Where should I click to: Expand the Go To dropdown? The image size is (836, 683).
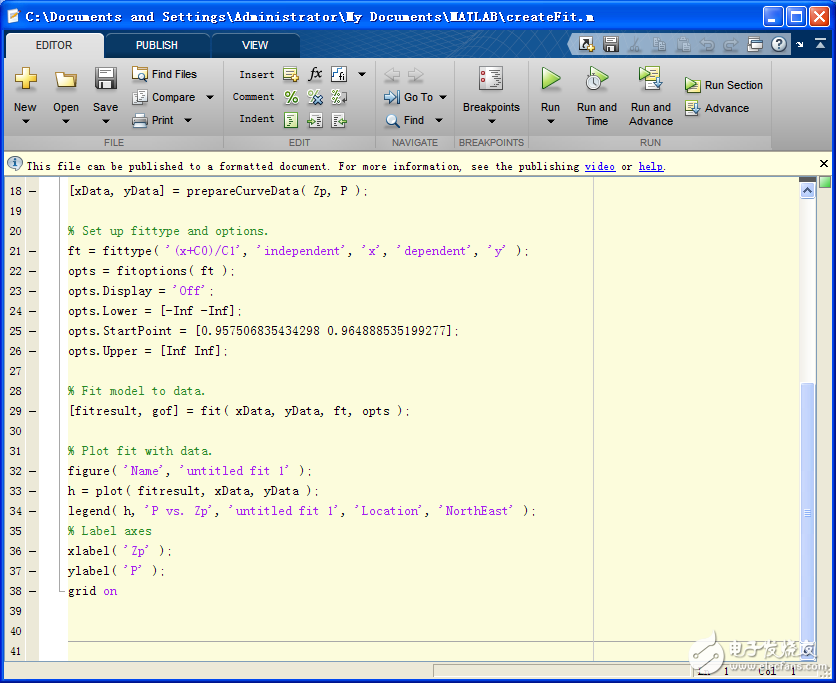442,98
